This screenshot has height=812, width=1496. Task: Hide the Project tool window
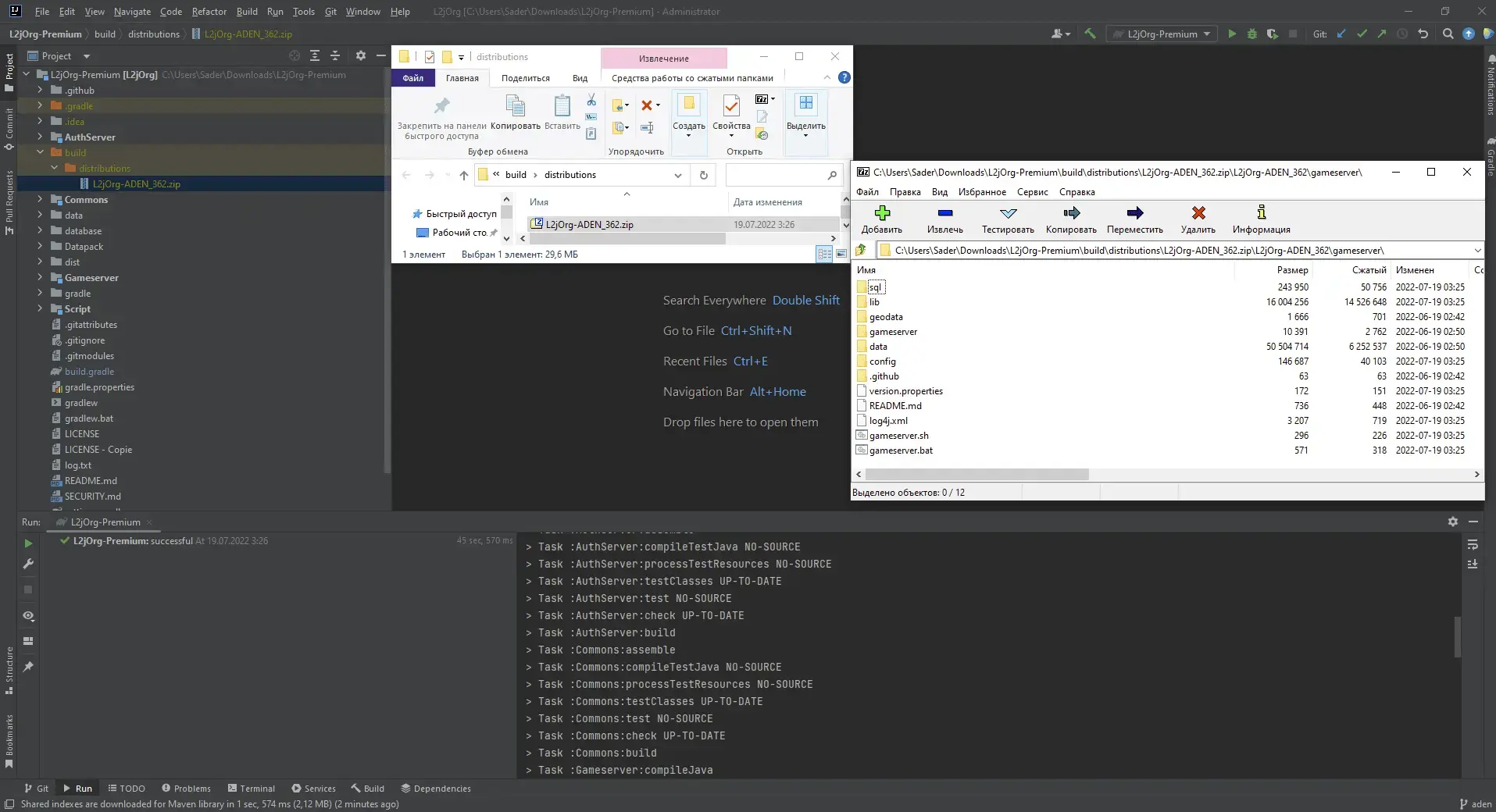pos(381,55)
